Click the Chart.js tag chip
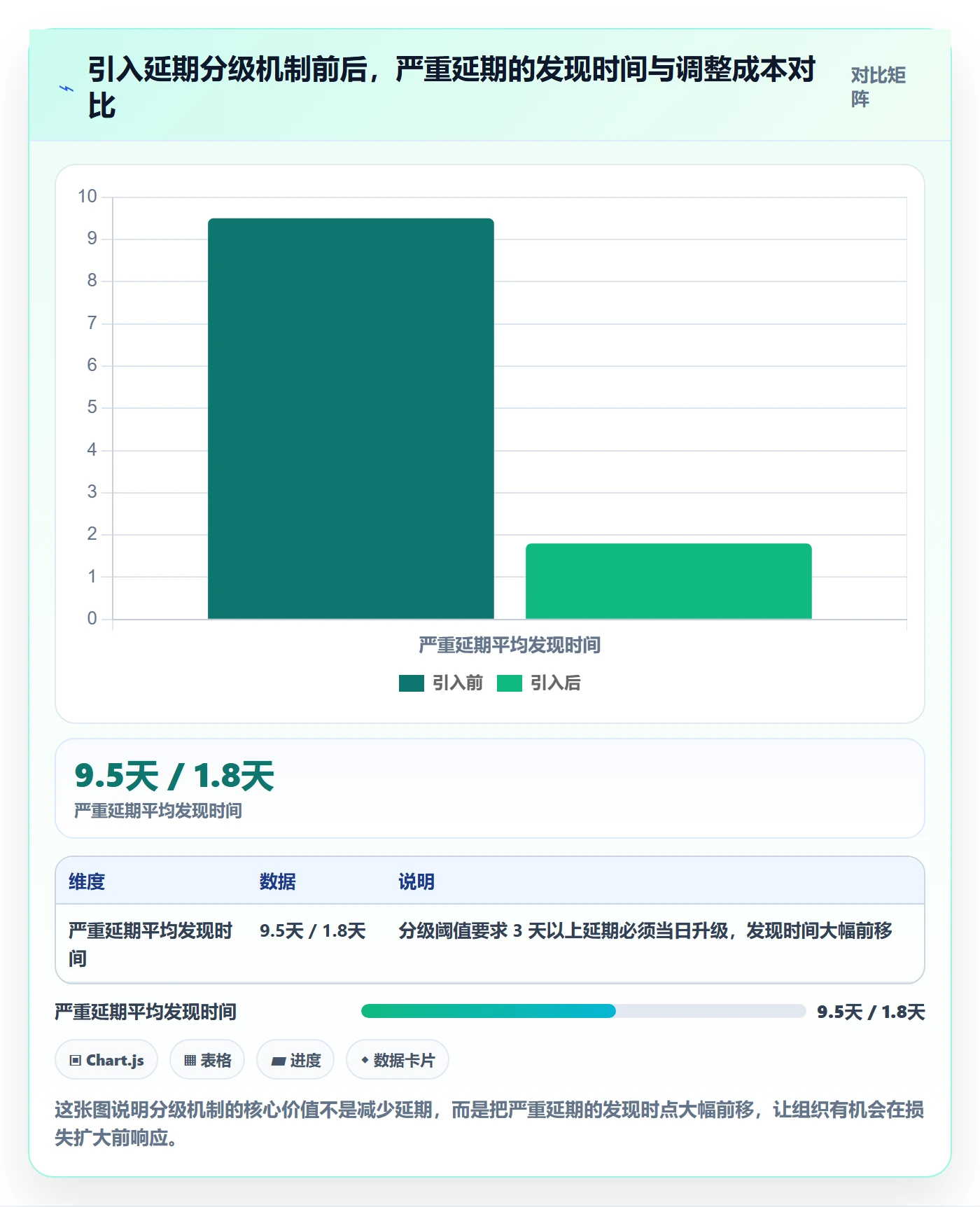980x1207 pixels. click(106, 1060)
